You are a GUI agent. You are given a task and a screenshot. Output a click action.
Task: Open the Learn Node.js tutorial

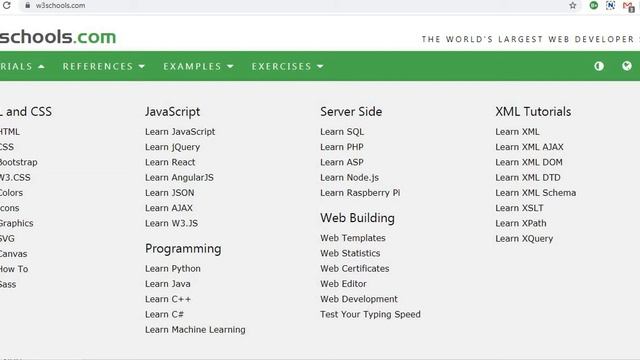349,178
